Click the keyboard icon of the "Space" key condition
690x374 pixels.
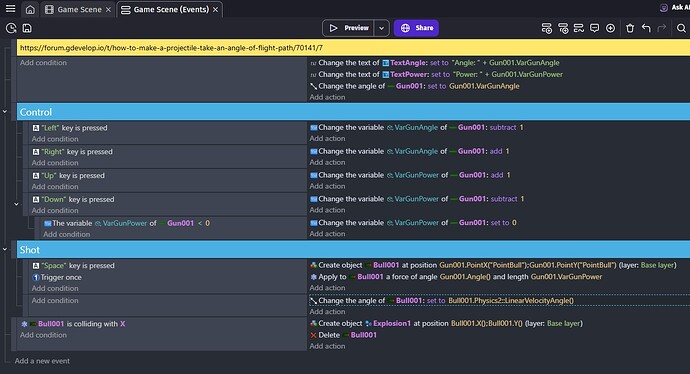[x=36, y=266]
